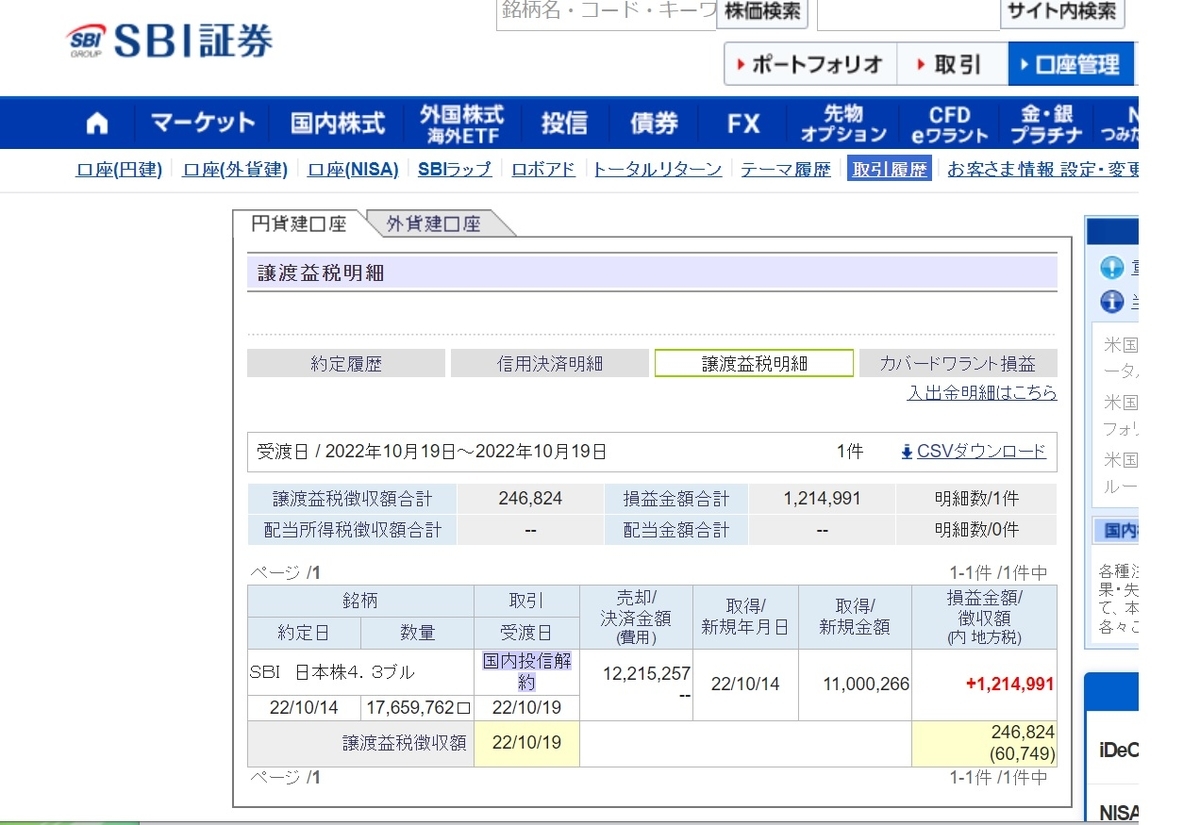Select the 円貨建口座 tab
1200x825 pixels.
pyautogui.click(x=298, y=224)
